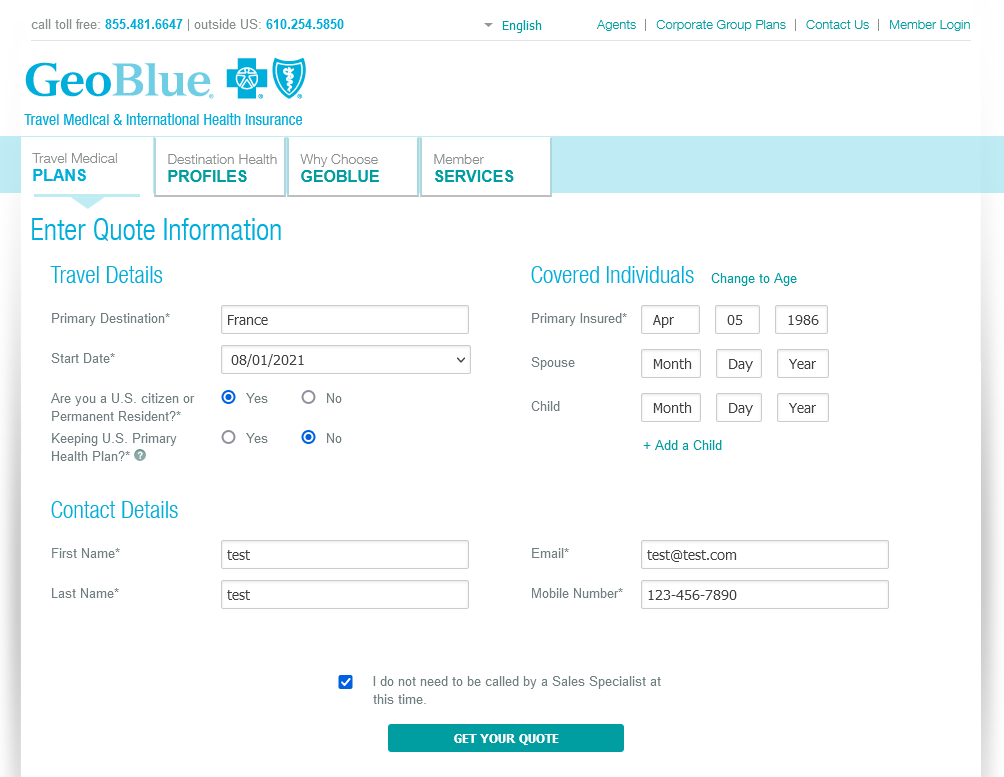Click Add a Child
This screenshot has height=777, width=1004.
683,445
